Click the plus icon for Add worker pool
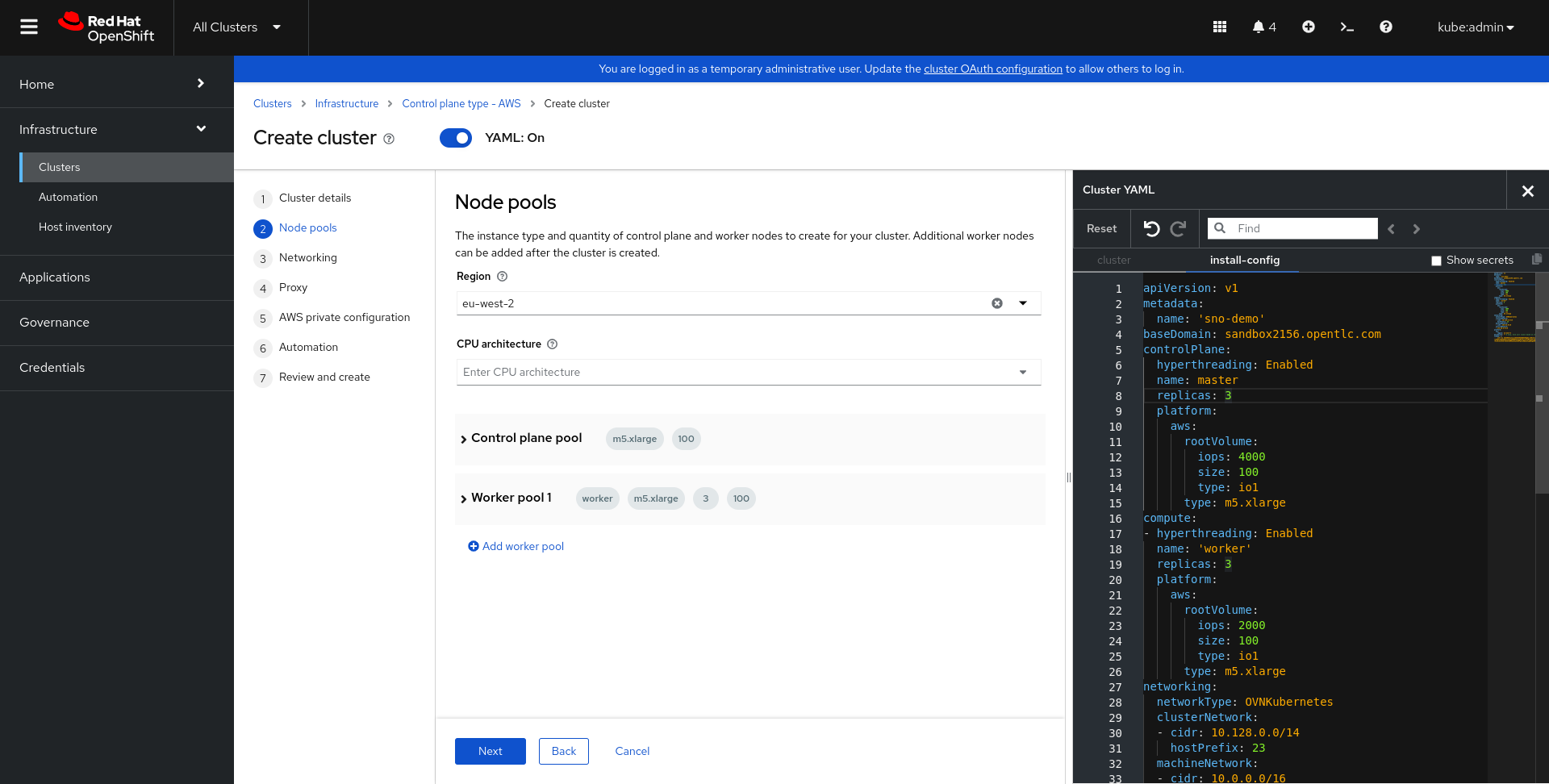 474,546
